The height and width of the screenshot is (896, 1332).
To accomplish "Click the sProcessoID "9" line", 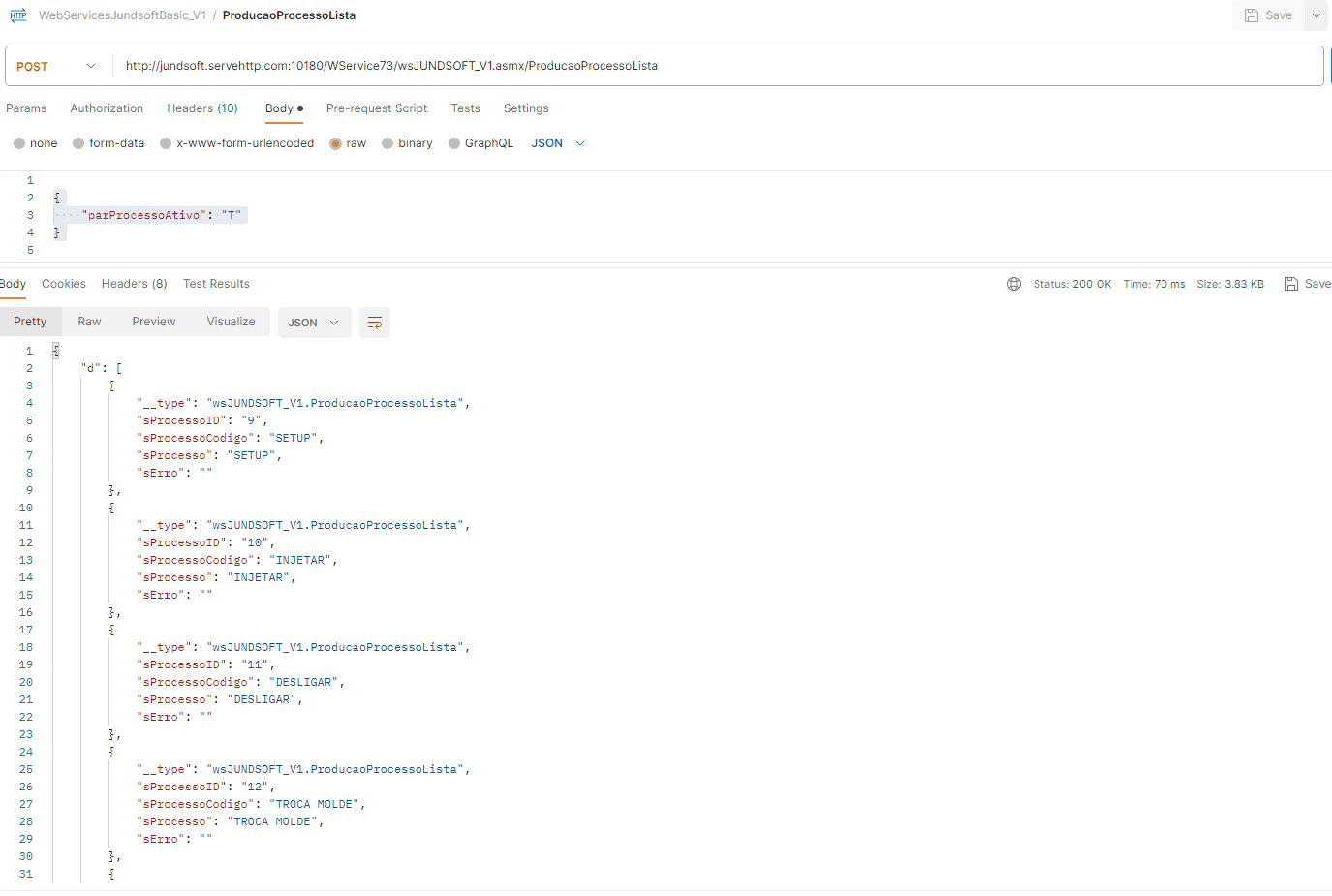I will 202,420.
